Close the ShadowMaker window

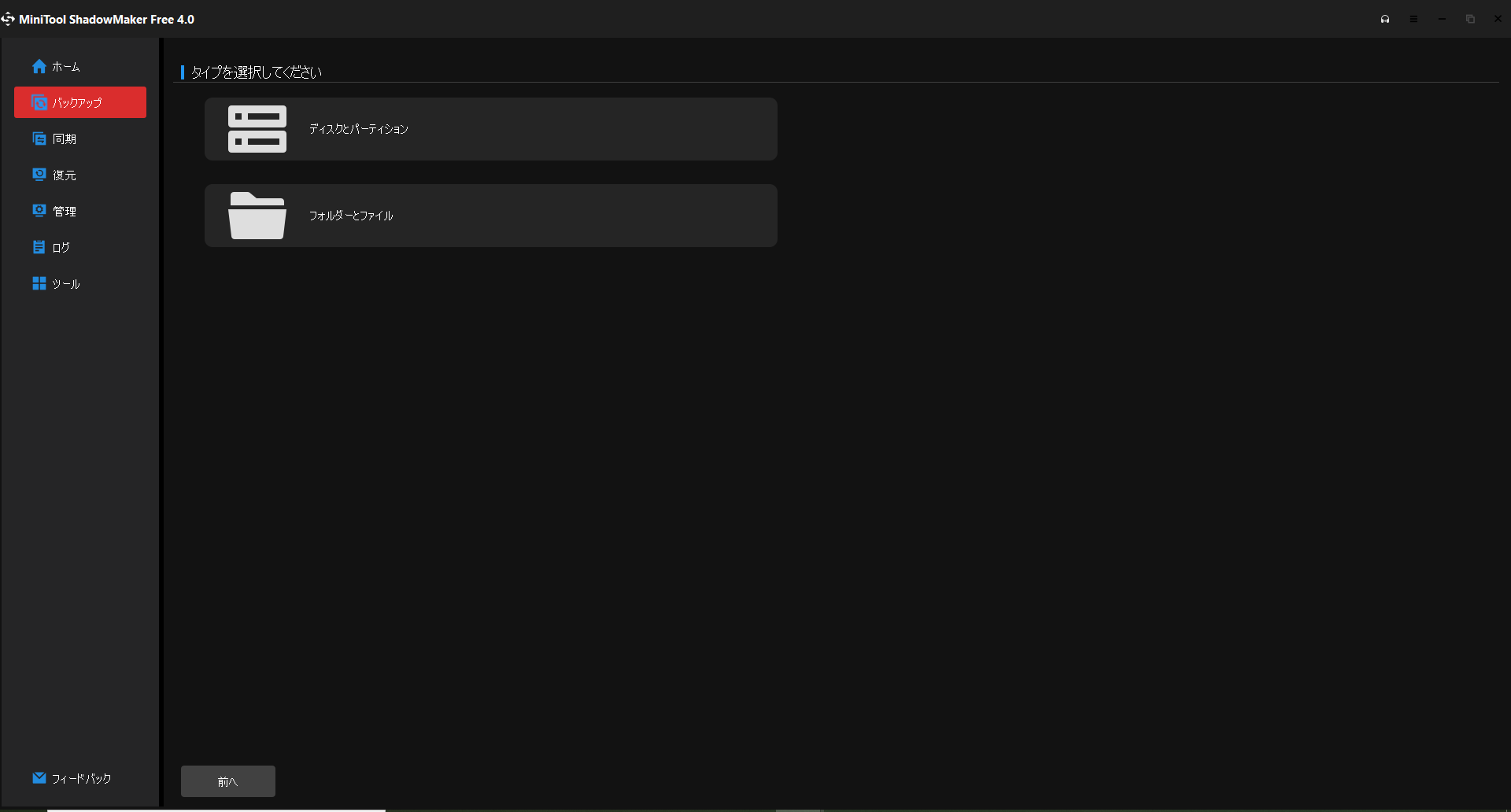tap(1498, 20)
